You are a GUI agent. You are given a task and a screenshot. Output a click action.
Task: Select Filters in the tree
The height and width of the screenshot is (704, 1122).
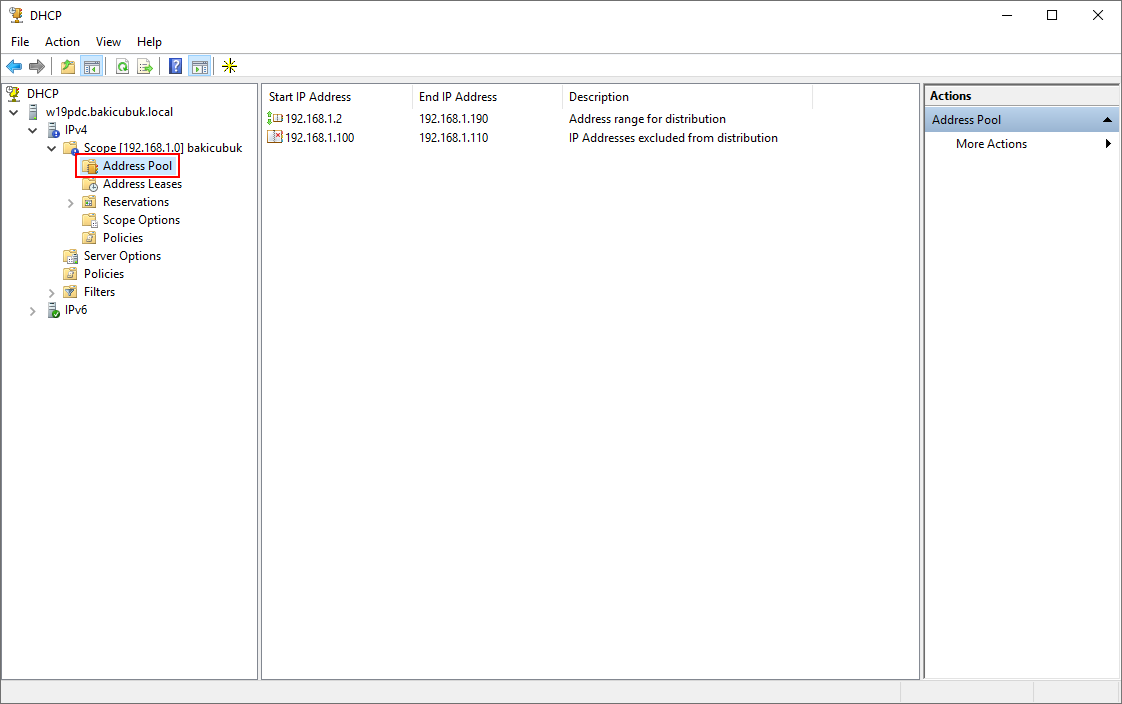(x=99, y=292)
